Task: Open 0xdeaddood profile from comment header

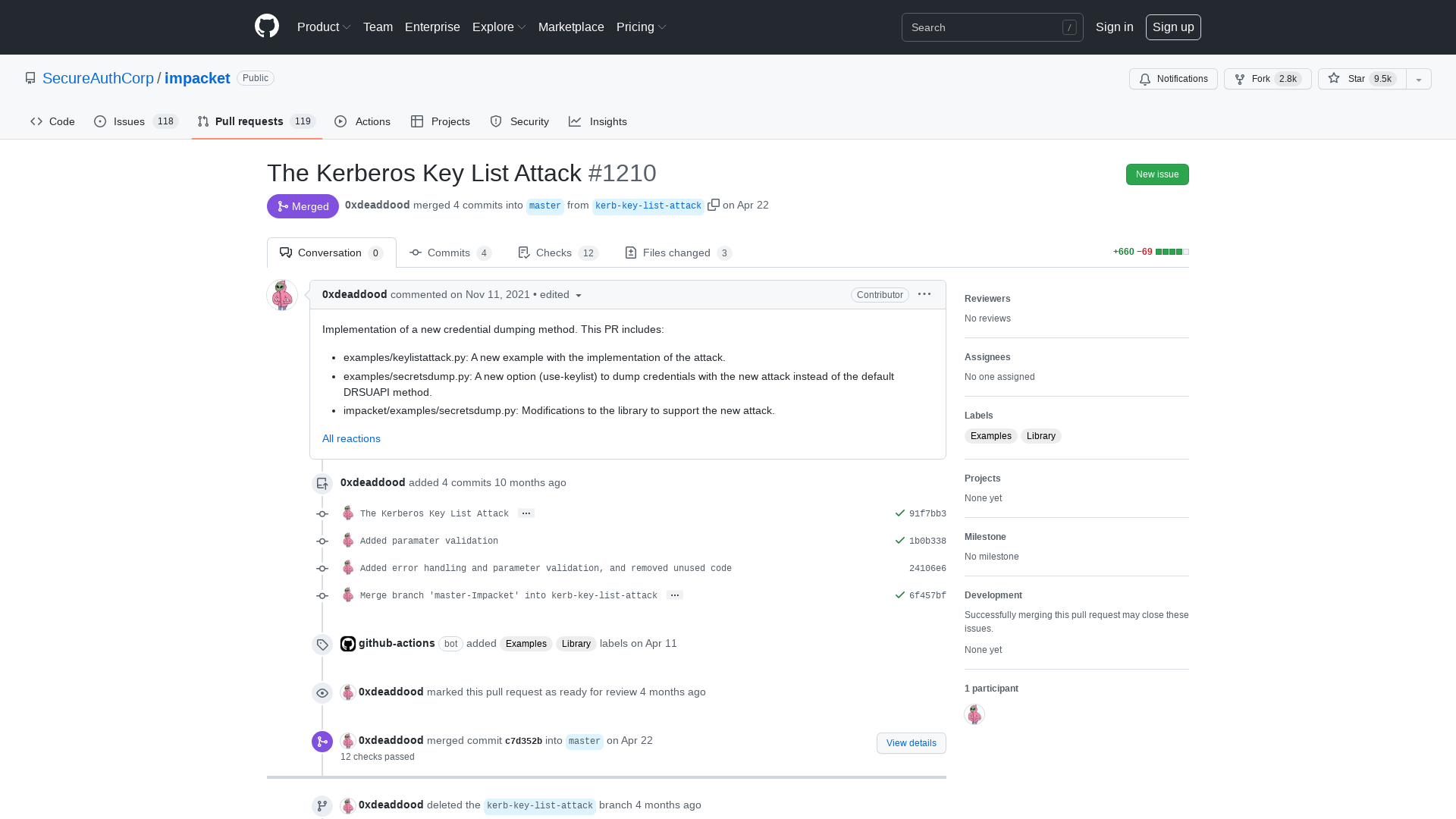Action: tap(354, 294)
